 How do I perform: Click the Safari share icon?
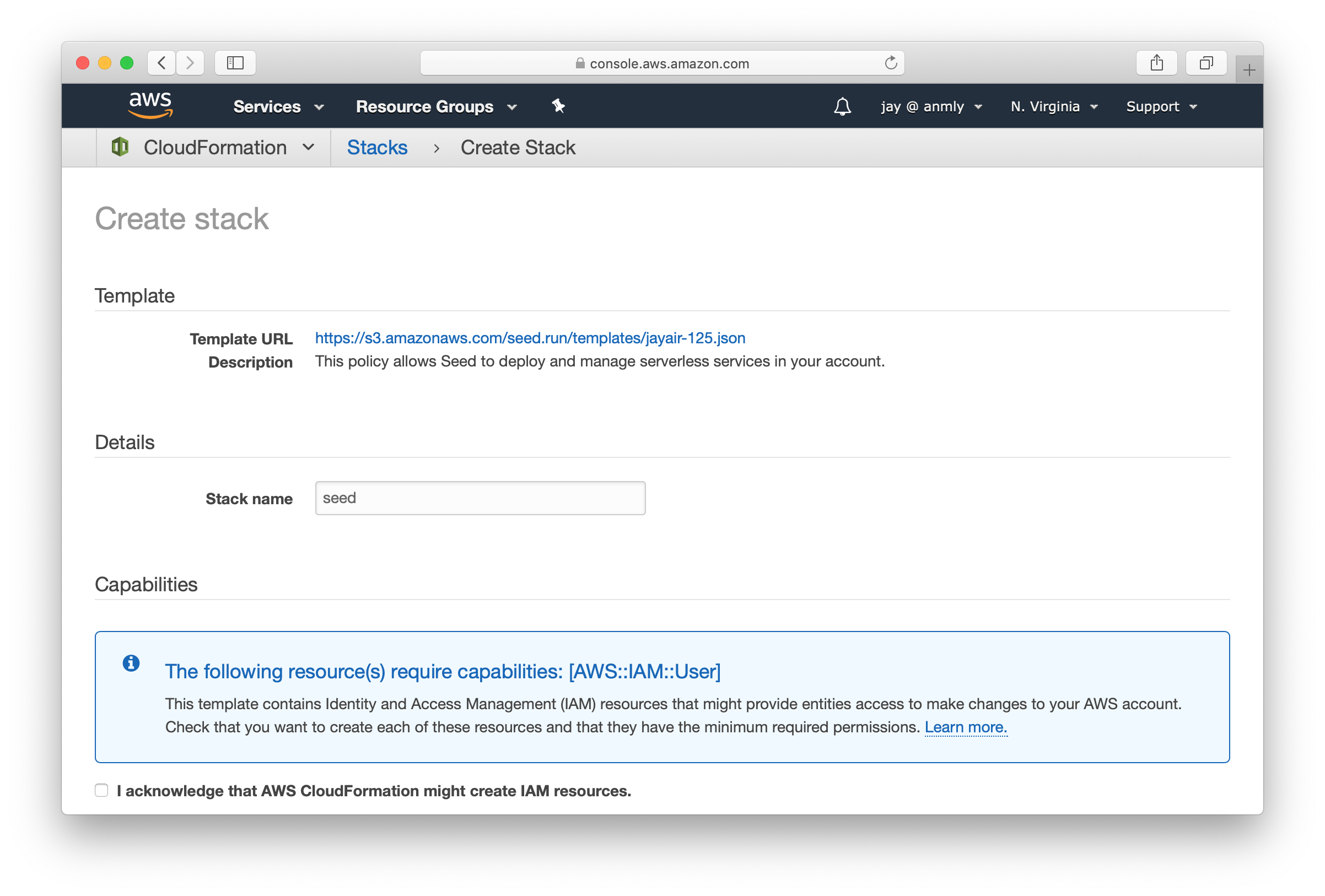(x=1156, y=63)
